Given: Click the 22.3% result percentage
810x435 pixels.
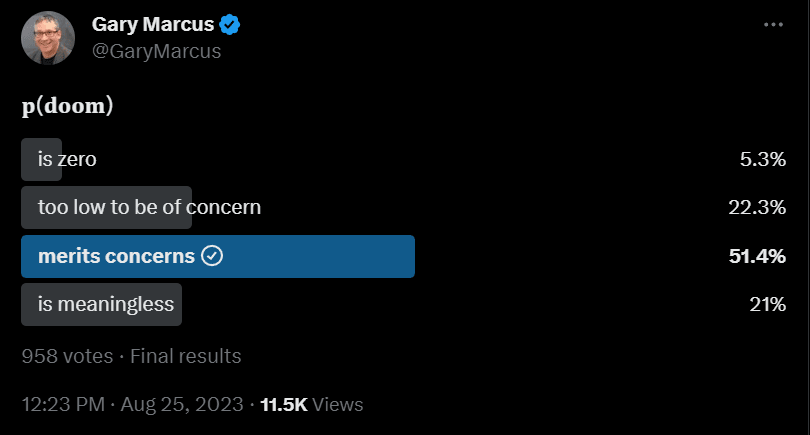Looking at the screenshot, I should point(757,207).
